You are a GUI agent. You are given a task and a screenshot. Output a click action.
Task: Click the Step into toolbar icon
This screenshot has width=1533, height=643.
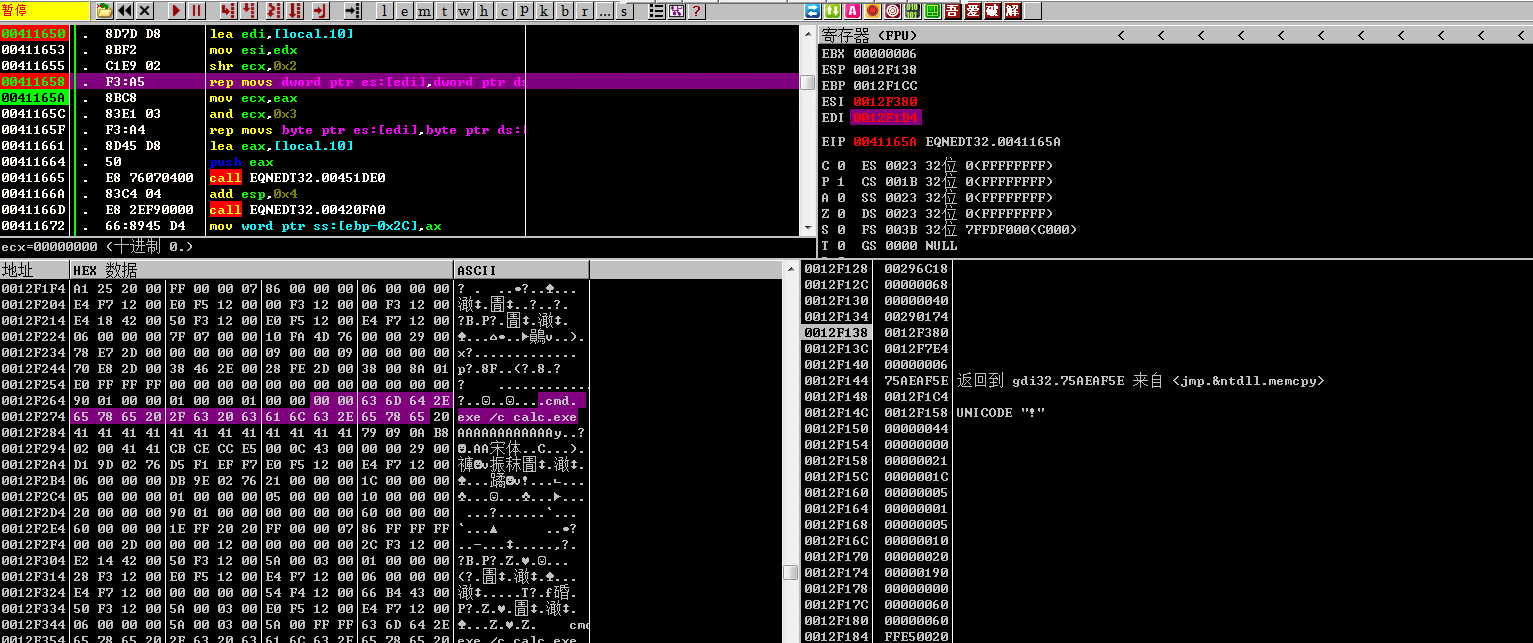(x=228, y=11)
